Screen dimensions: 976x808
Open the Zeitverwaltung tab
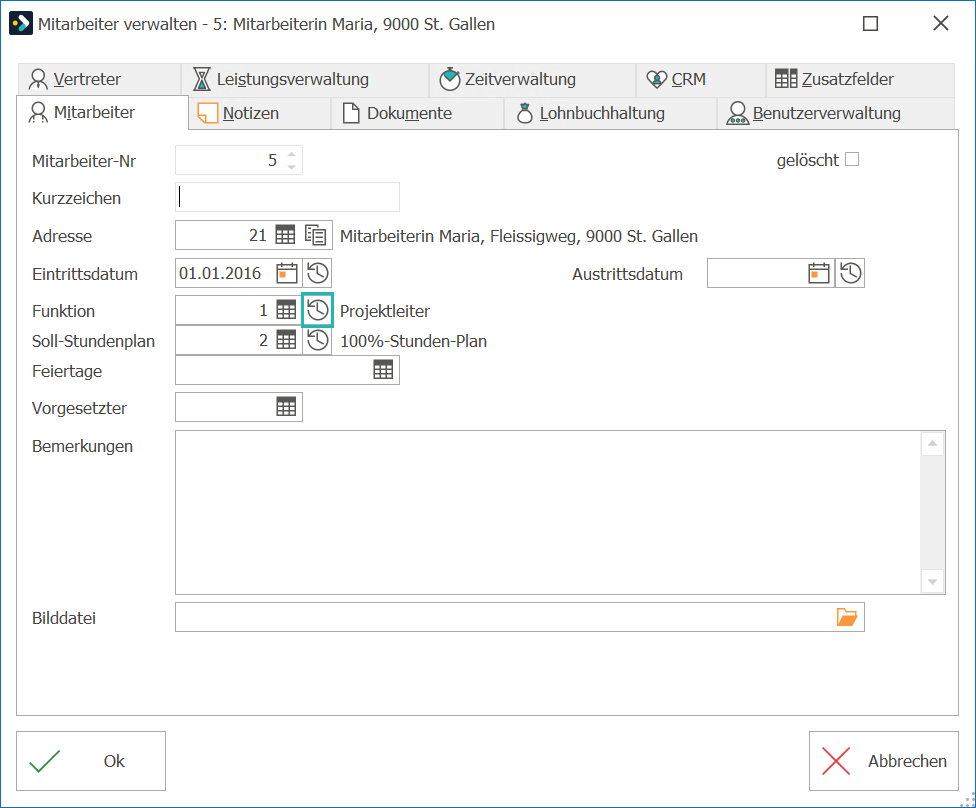tap(532, 80)
